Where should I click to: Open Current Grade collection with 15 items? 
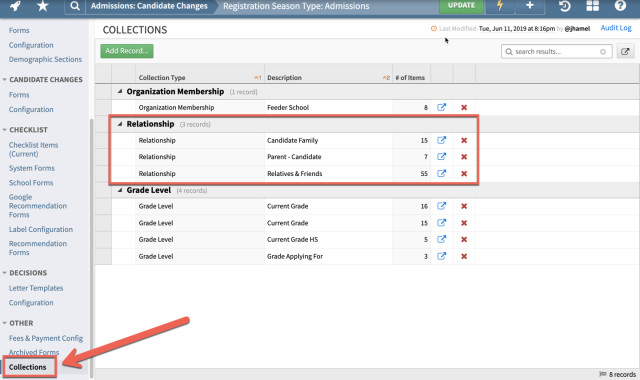(441, 223)
